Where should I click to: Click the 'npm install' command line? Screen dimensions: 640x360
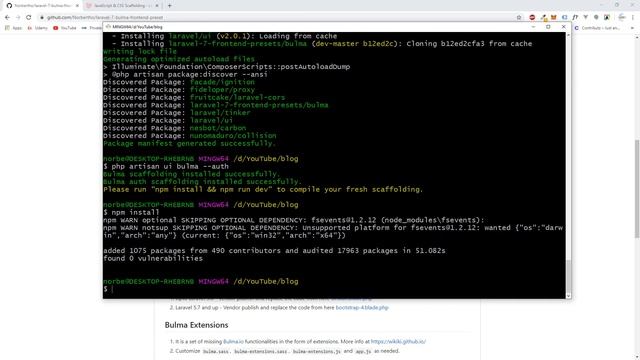(x=131, y=212)
